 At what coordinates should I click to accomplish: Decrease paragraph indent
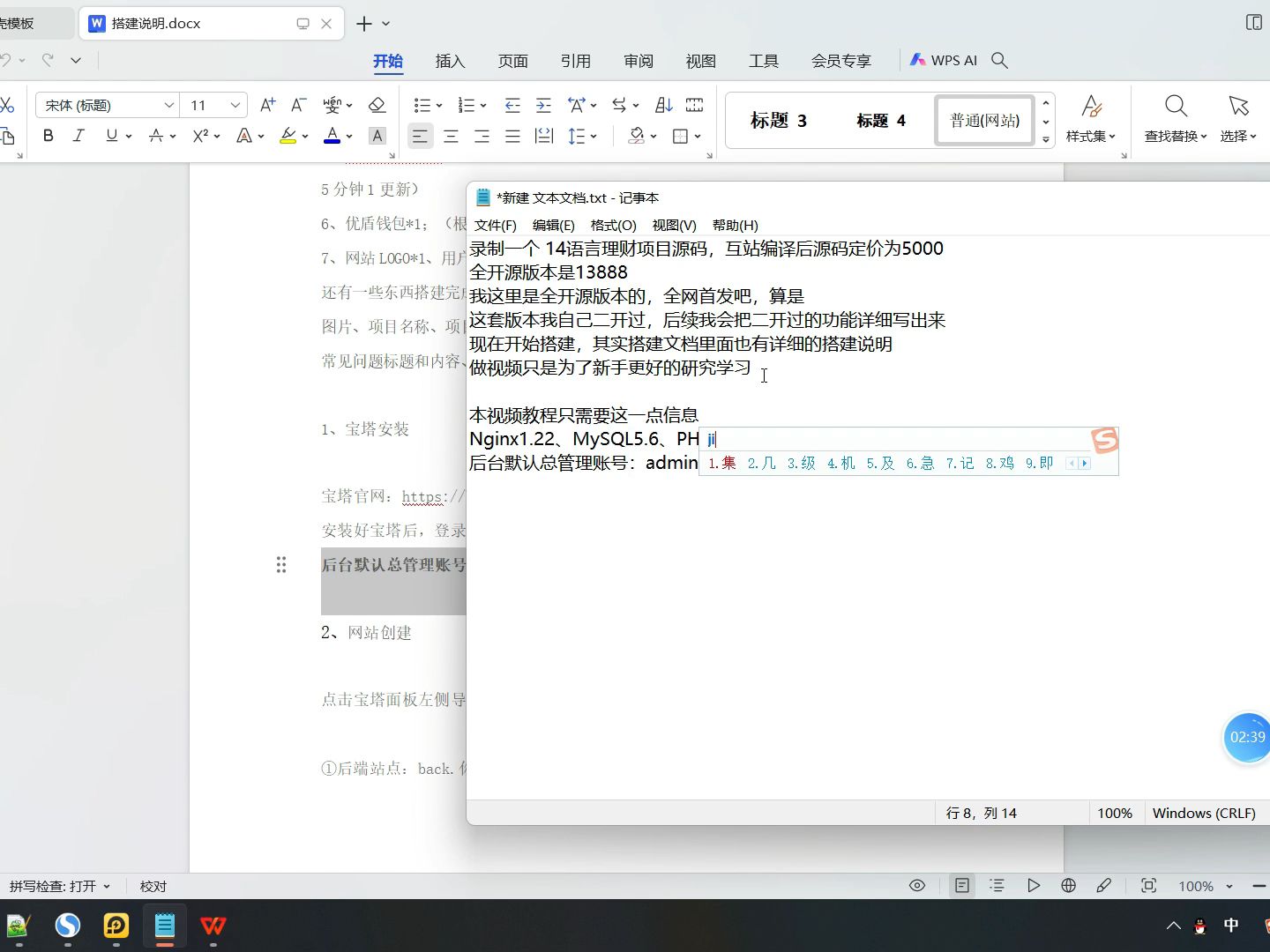(512, 105)
